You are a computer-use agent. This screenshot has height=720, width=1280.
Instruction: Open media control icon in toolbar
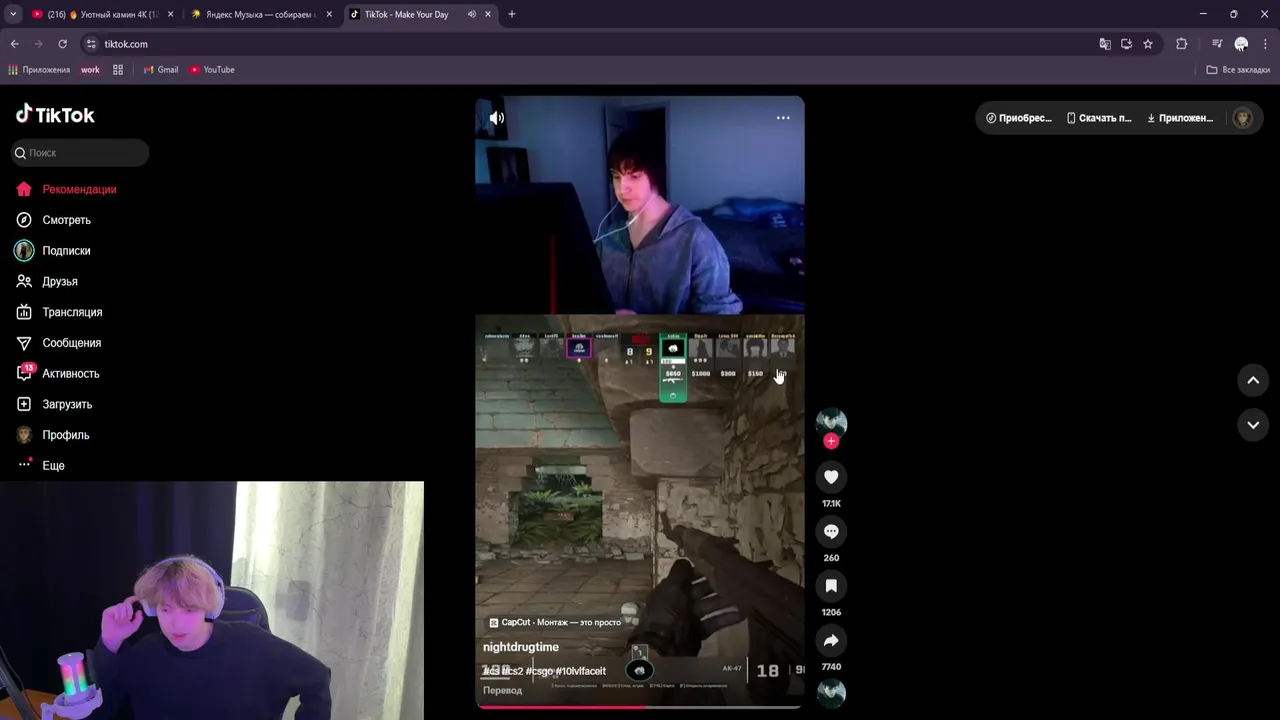(1217, 44)
